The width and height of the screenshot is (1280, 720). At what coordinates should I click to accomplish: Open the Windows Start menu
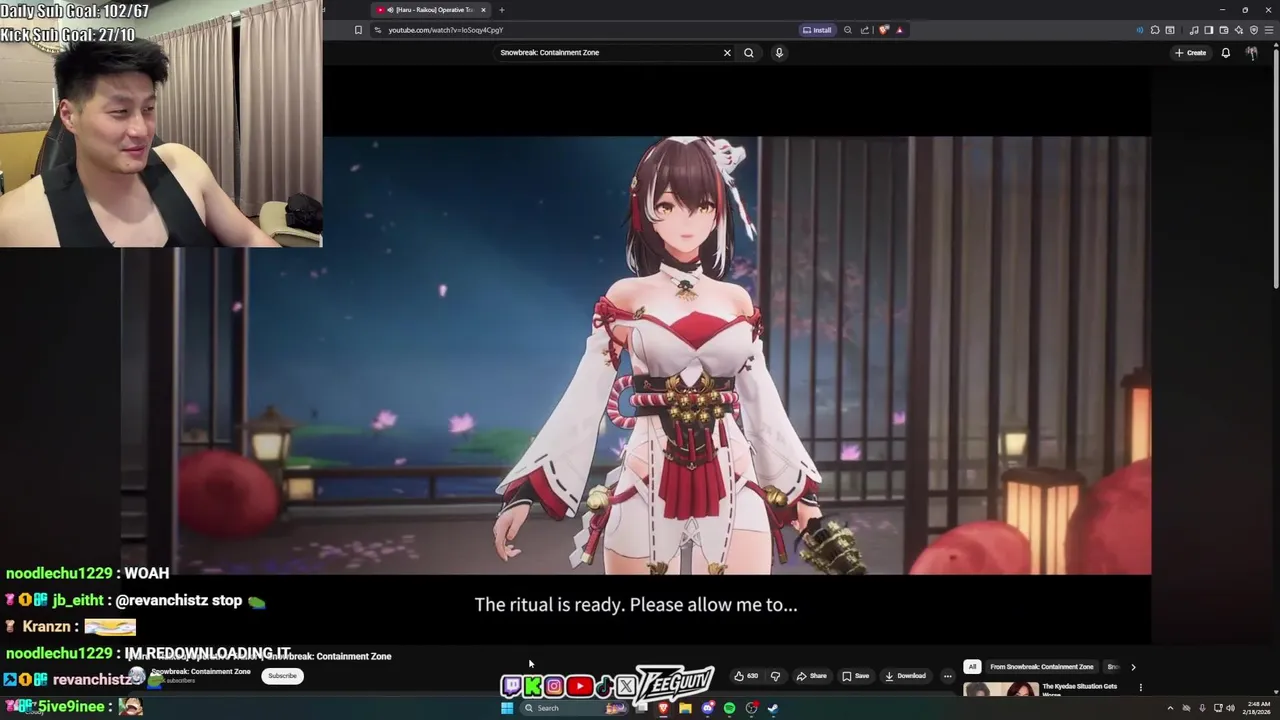(507, 708)
